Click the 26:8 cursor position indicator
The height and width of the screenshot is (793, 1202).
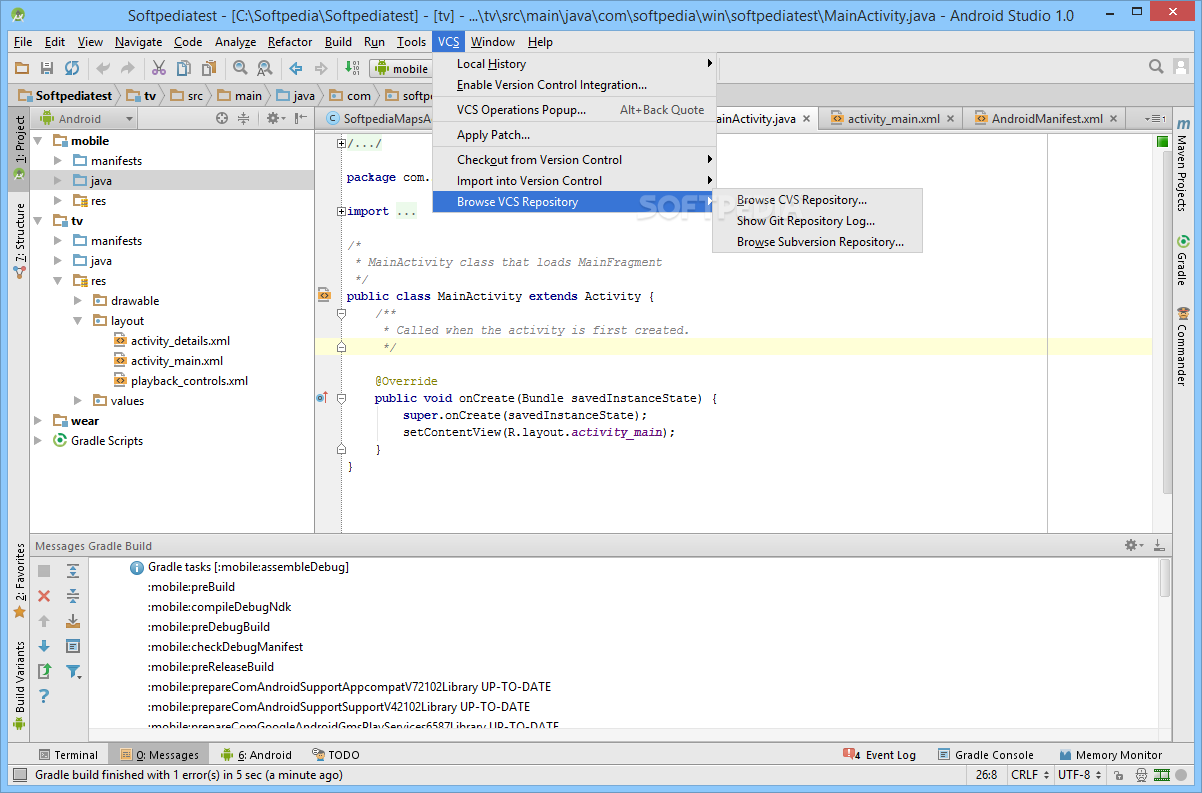986,775
